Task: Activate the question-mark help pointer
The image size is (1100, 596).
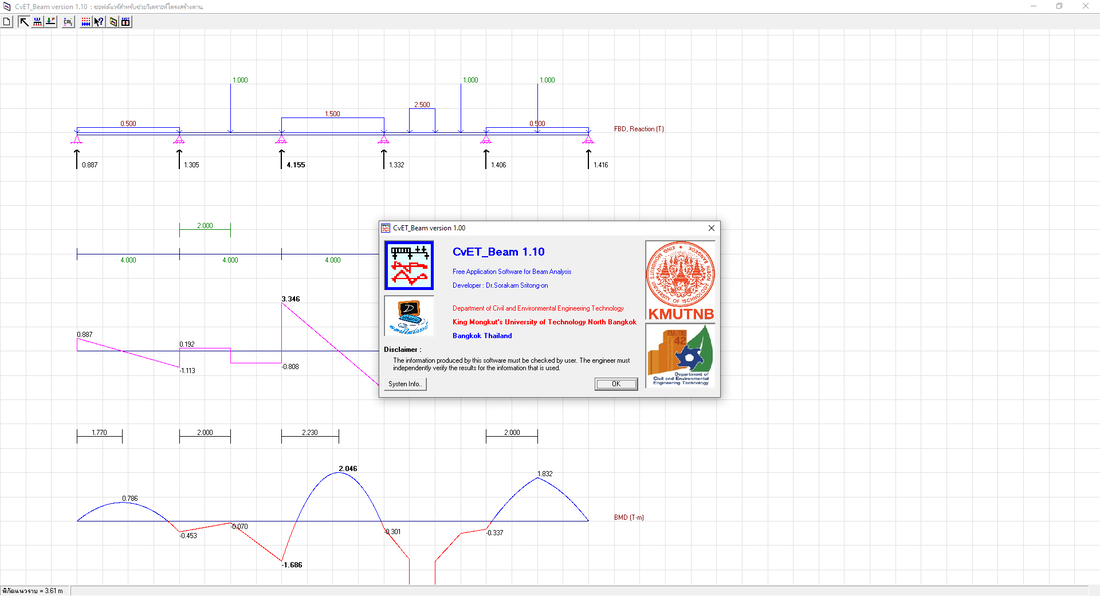Action: point(99,22)
